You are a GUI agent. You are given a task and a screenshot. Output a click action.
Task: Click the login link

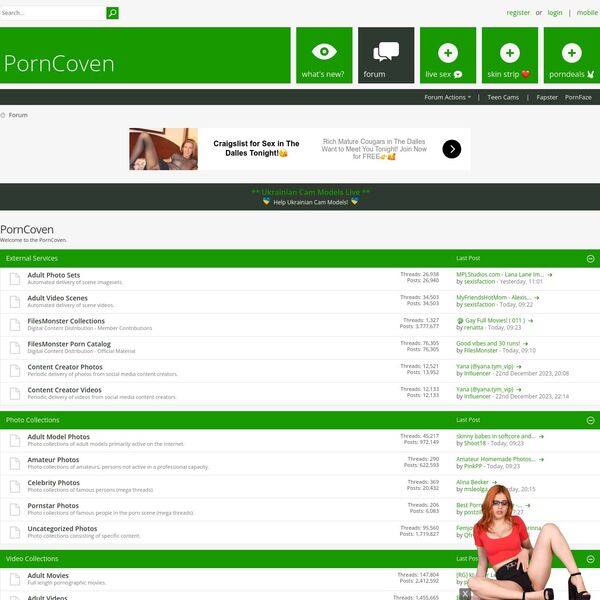click(555, 13)
